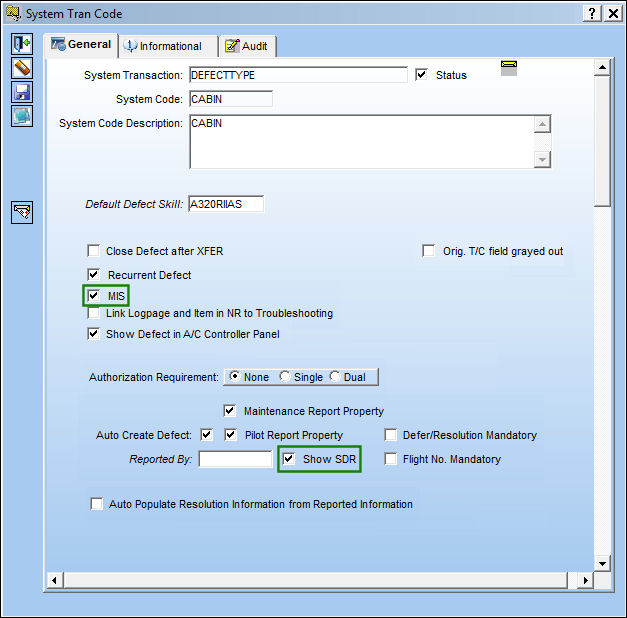Enable Defer/Resolution Mandatory
Viewport: 627px width, 618px height.
(391, 435)
